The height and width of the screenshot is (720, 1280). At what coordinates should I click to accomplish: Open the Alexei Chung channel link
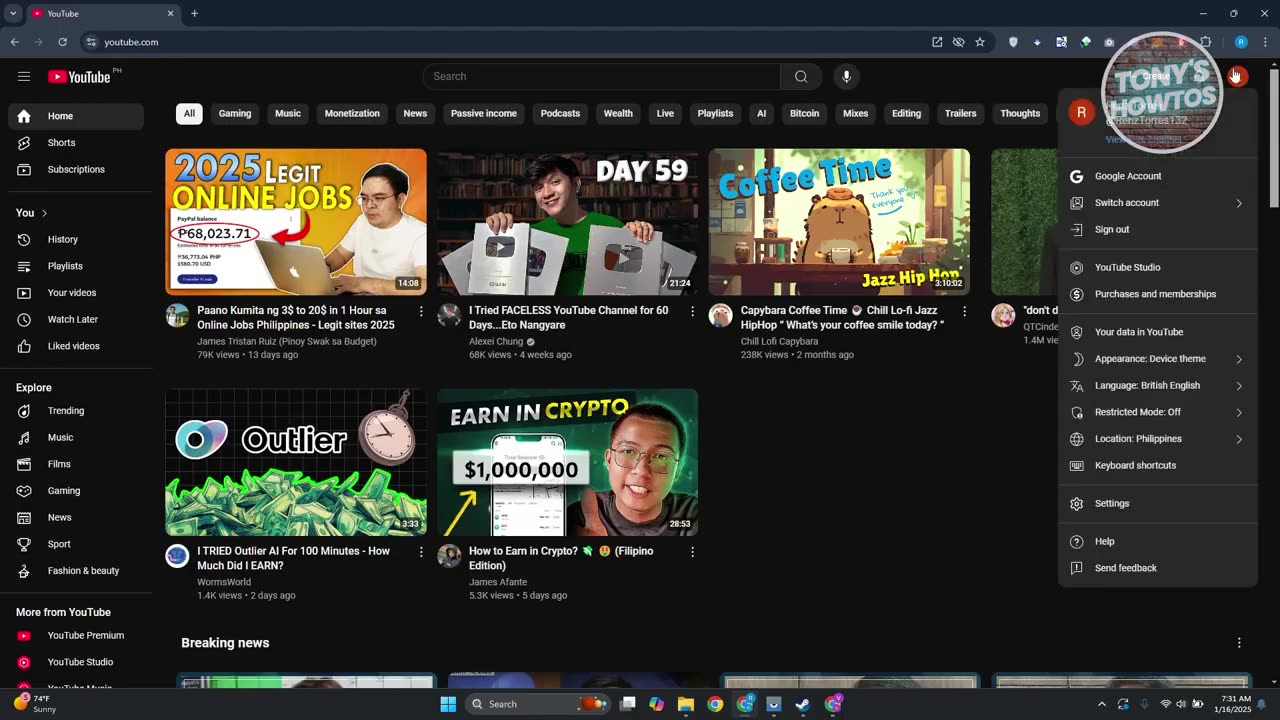point(496,341)
